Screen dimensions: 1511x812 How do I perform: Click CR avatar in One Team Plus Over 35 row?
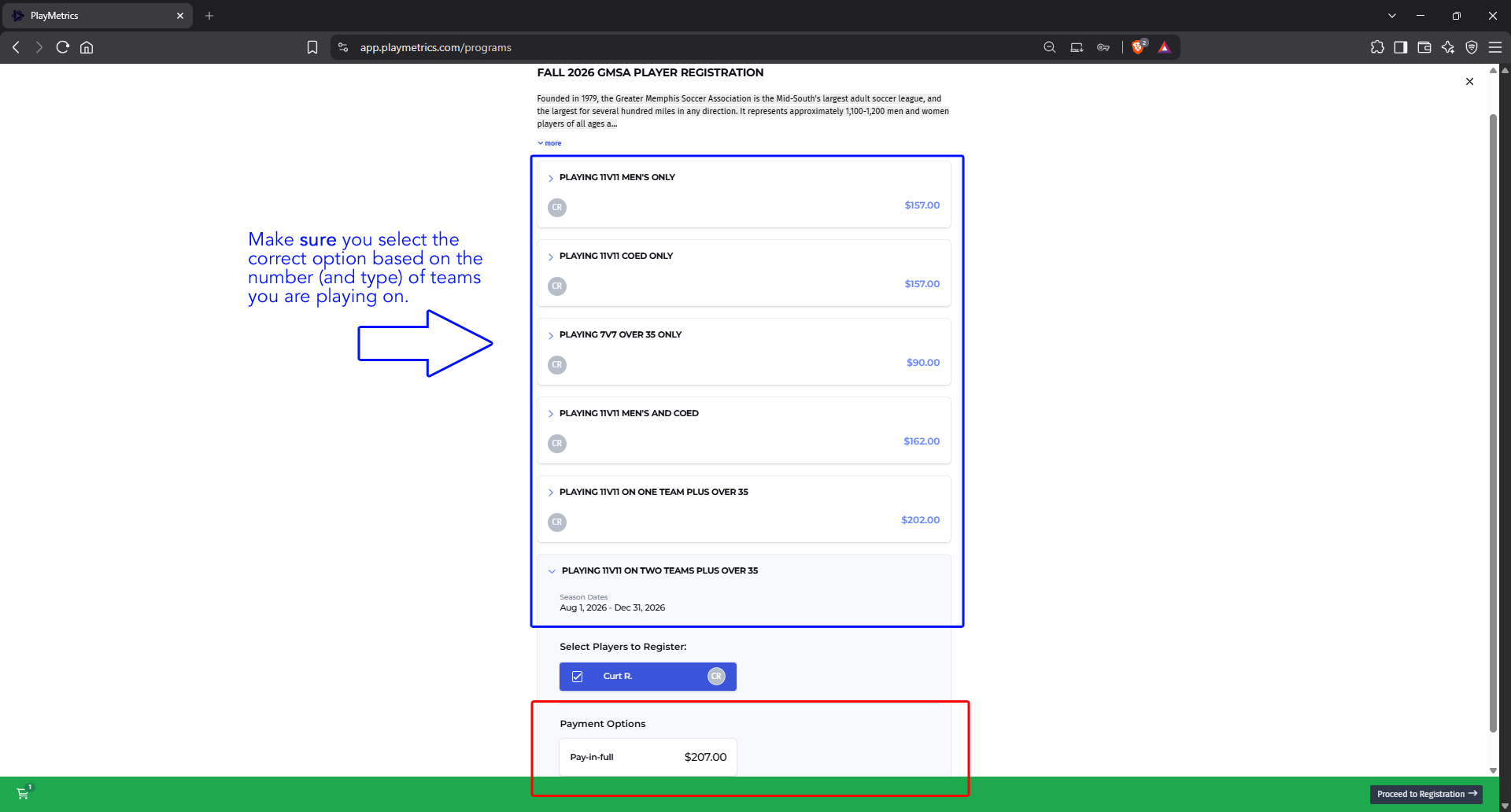pyautogui.click(x=557, y=522)
